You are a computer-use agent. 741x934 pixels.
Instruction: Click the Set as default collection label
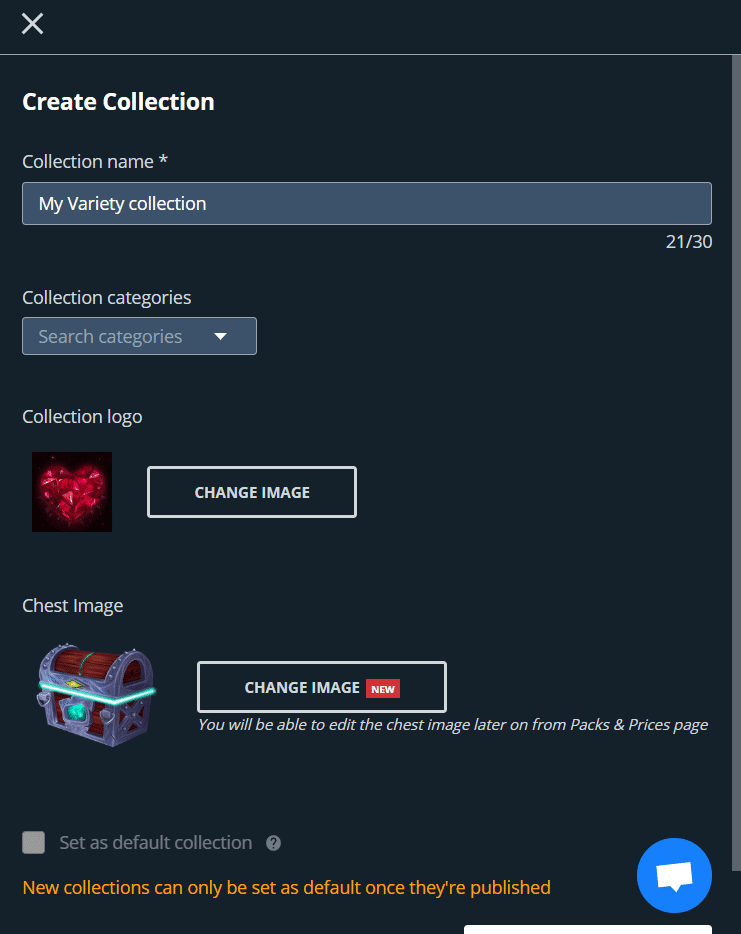click(x=155, y=843)
